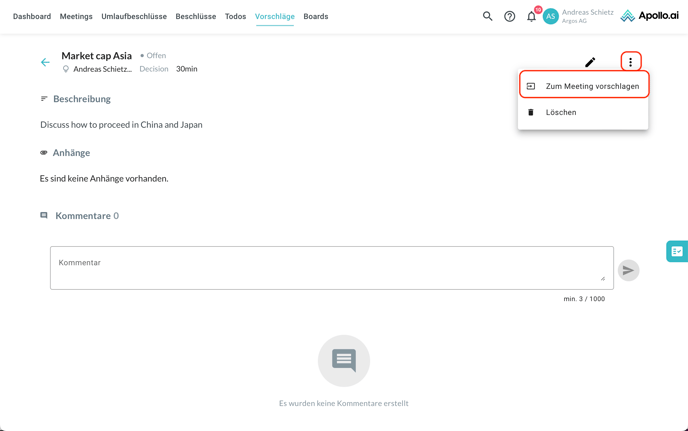The width and height of the screenshot is (688, 431).
Task: Click the pencil edit icon
Action: [590, 62]
